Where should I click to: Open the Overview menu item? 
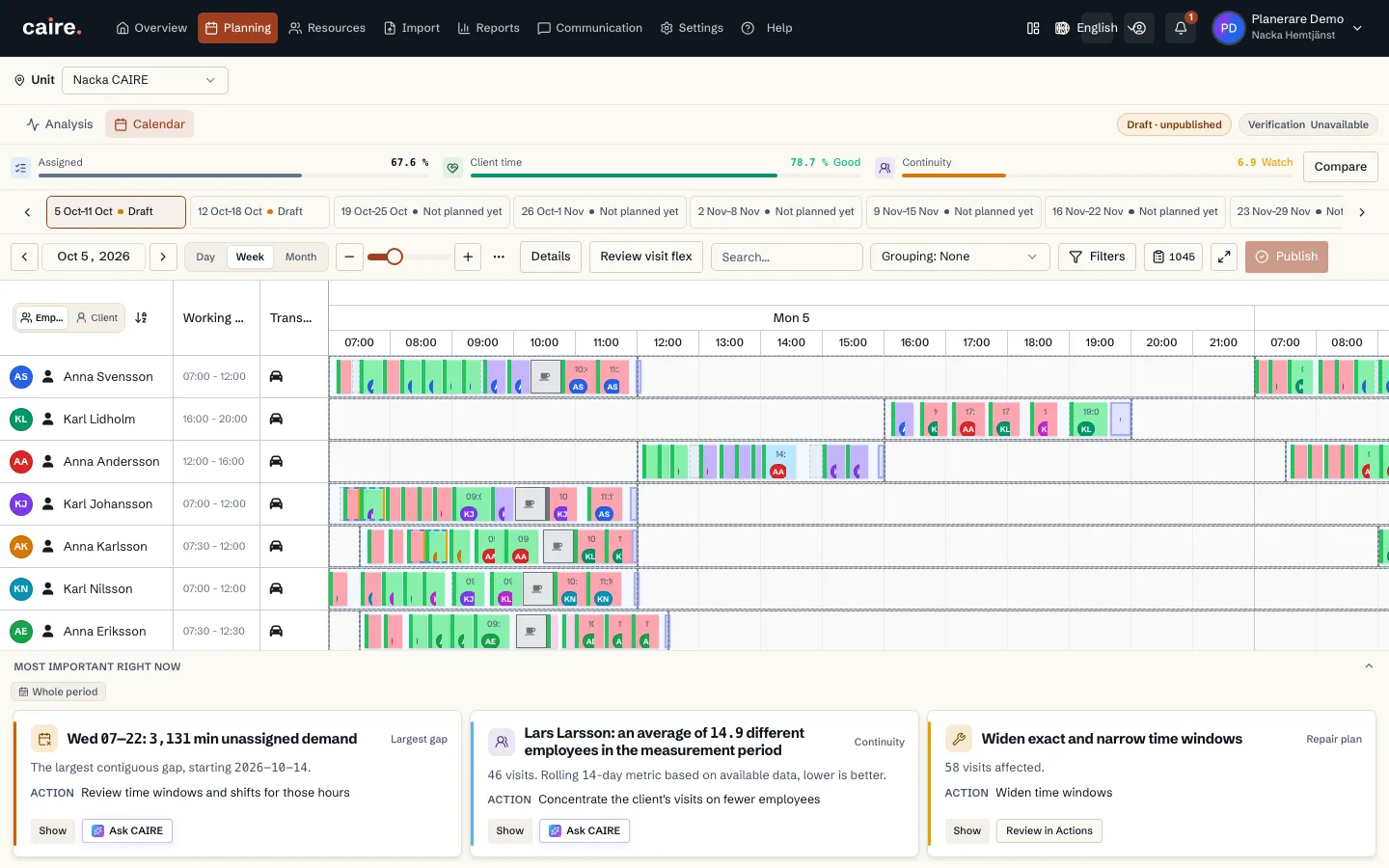[151, 28]
